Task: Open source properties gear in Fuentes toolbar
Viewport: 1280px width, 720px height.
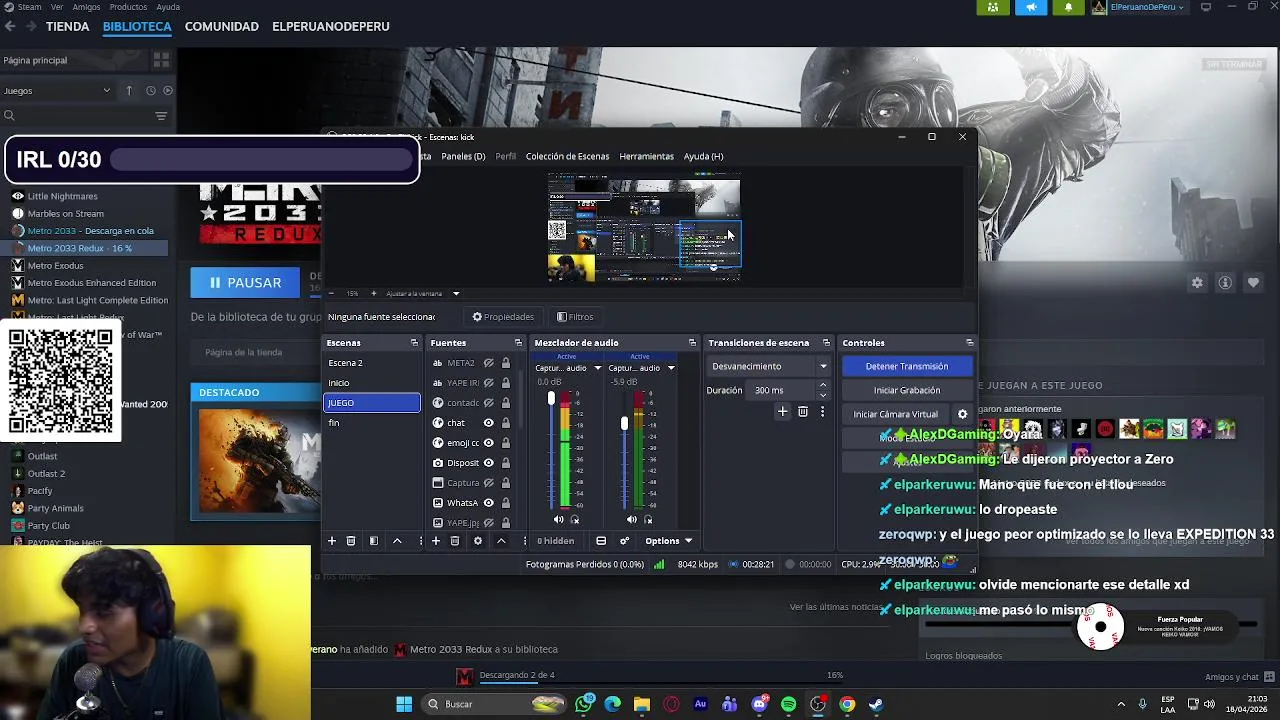Action: (478, 541)
